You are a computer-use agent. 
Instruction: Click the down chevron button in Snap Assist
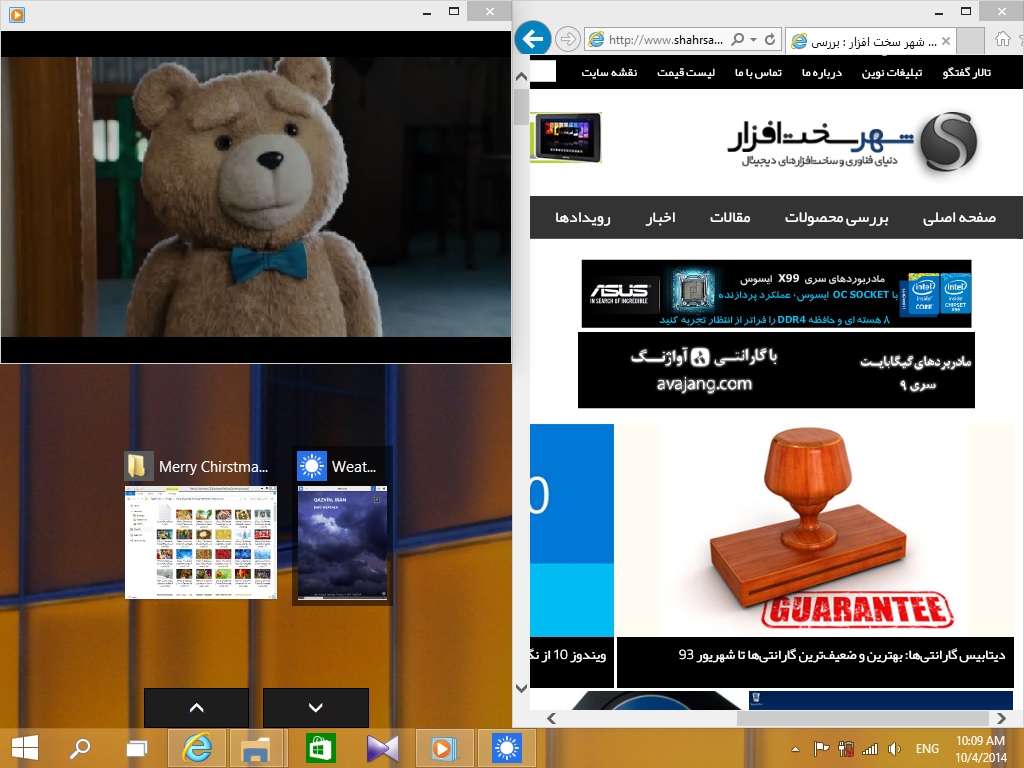click(316, 707)
